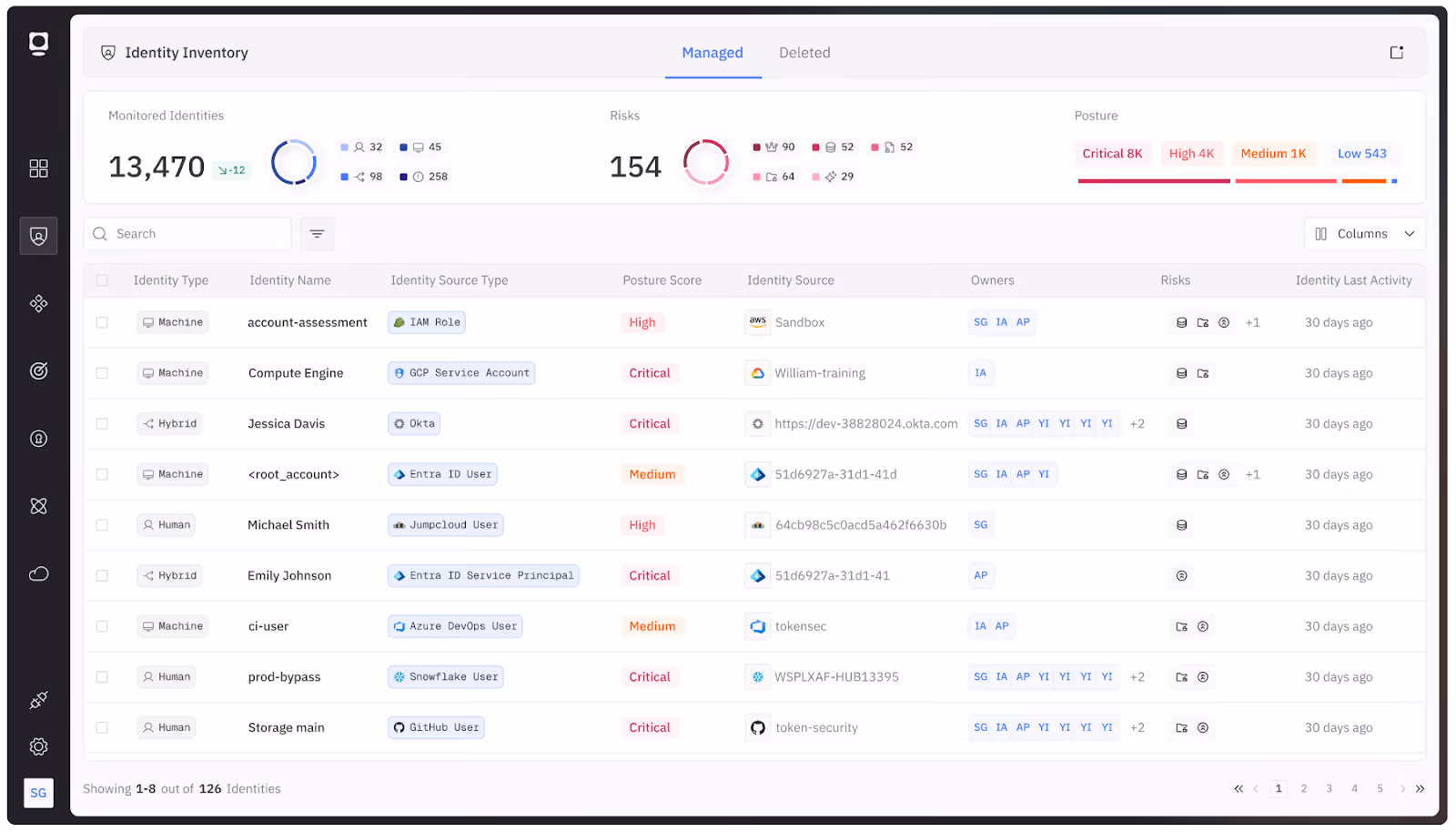Viewport: 1456px width, 832px height.
Task: Check the checkbox on the Jessica Davis row
Action: point(102,423)
